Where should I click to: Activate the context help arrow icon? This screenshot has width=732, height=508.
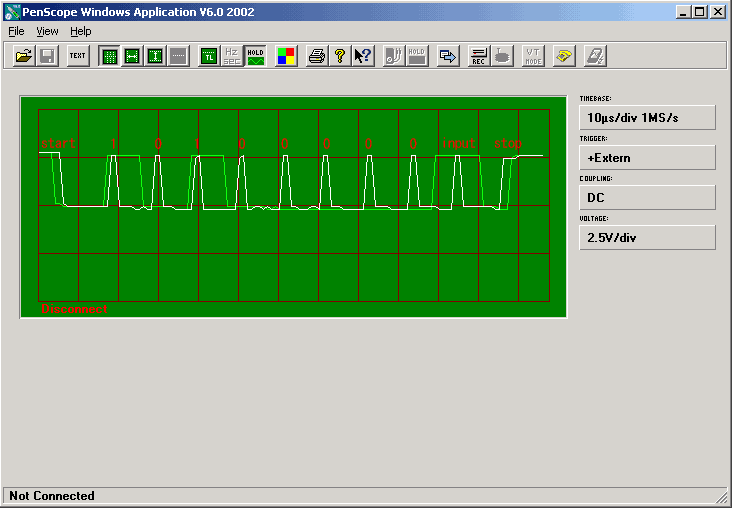[x=363, y=56]
